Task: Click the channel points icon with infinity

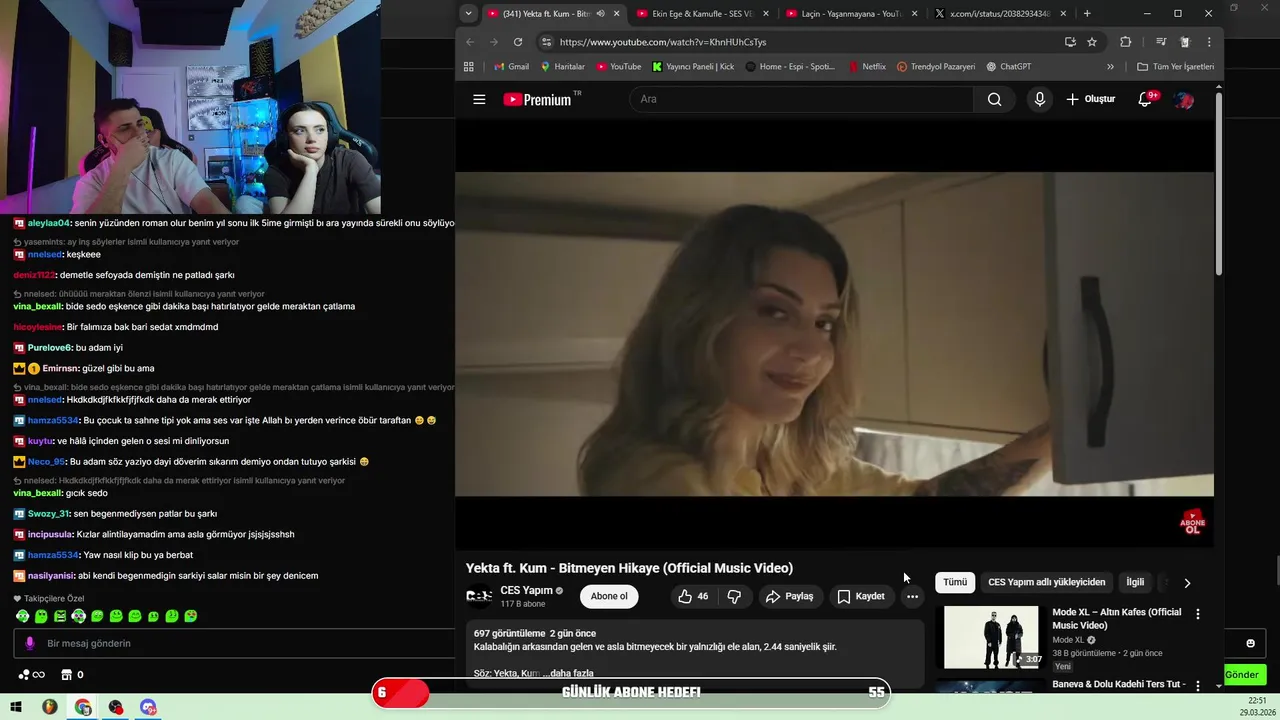Action: tap(31, 675)
